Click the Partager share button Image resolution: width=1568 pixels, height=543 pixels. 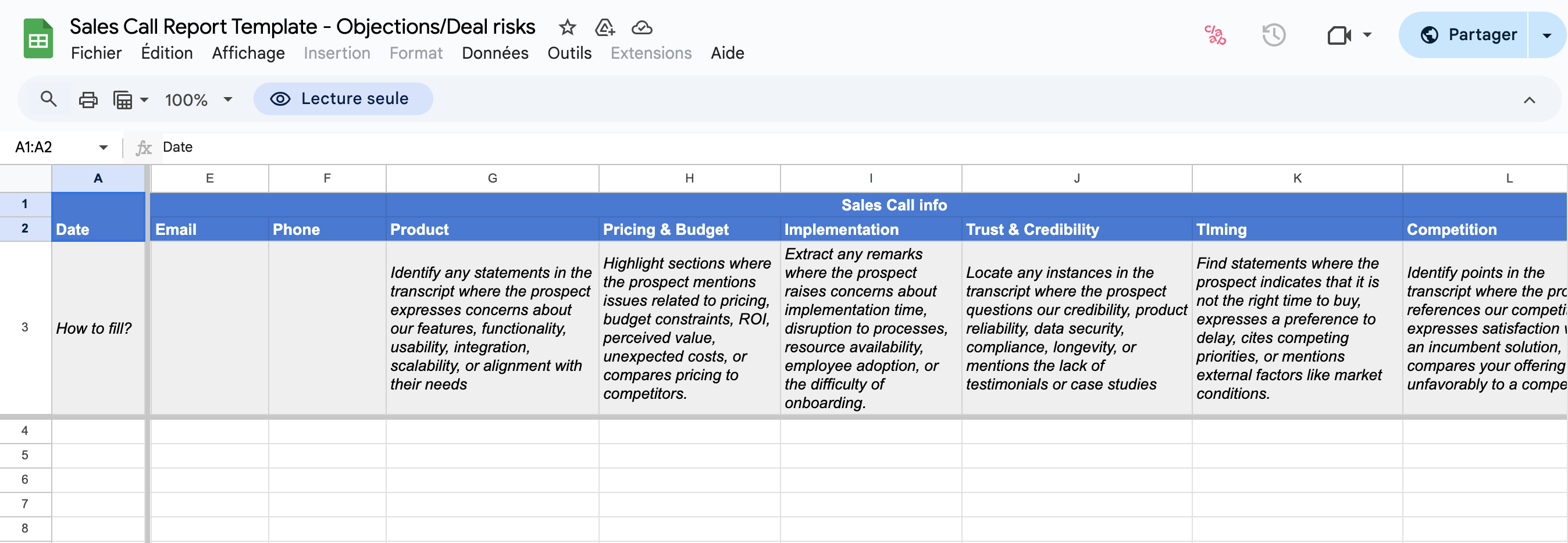coord(1468,35)
